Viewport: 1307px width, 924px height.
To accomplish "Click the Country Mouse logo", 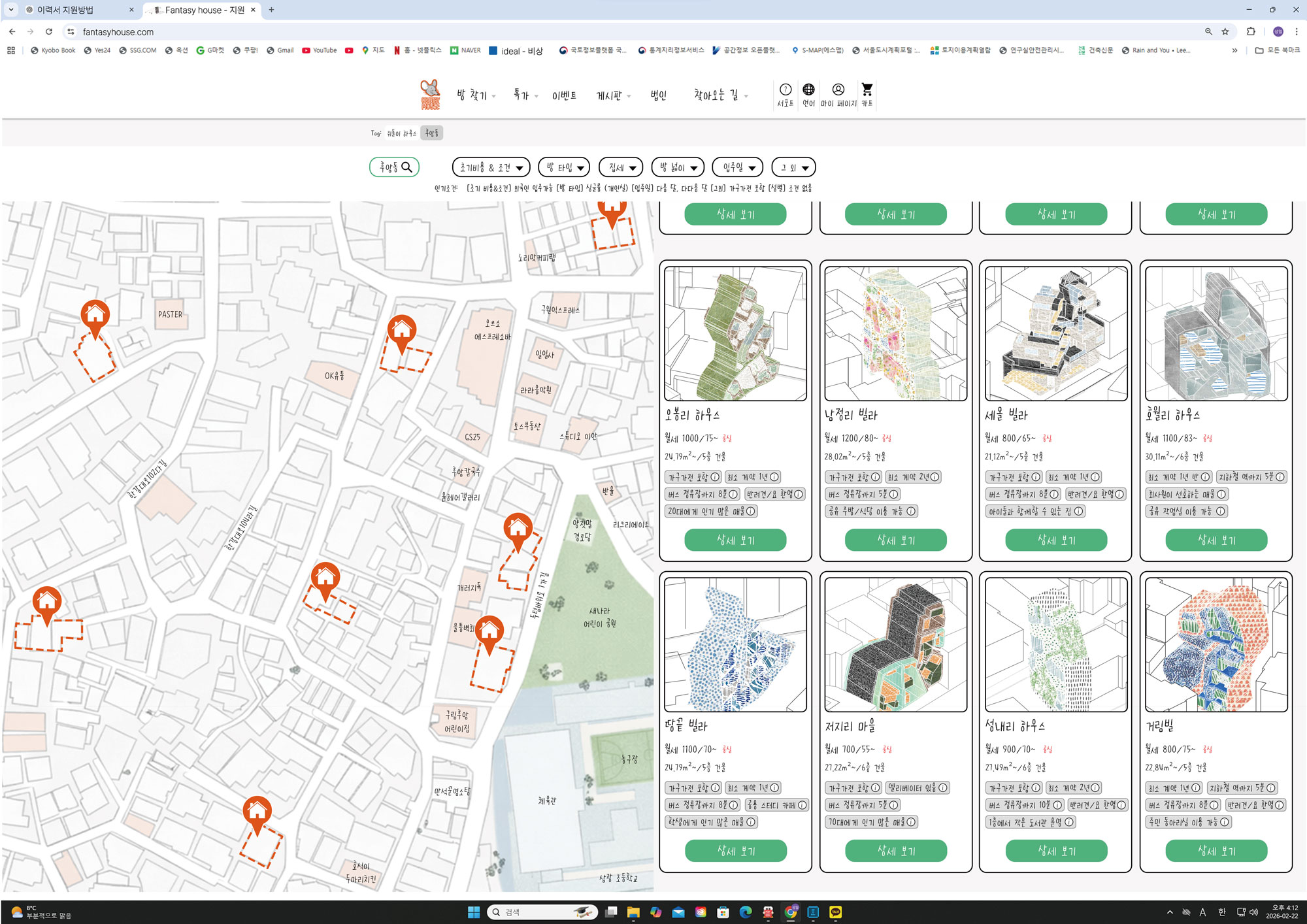I will [x=430, y=95].
